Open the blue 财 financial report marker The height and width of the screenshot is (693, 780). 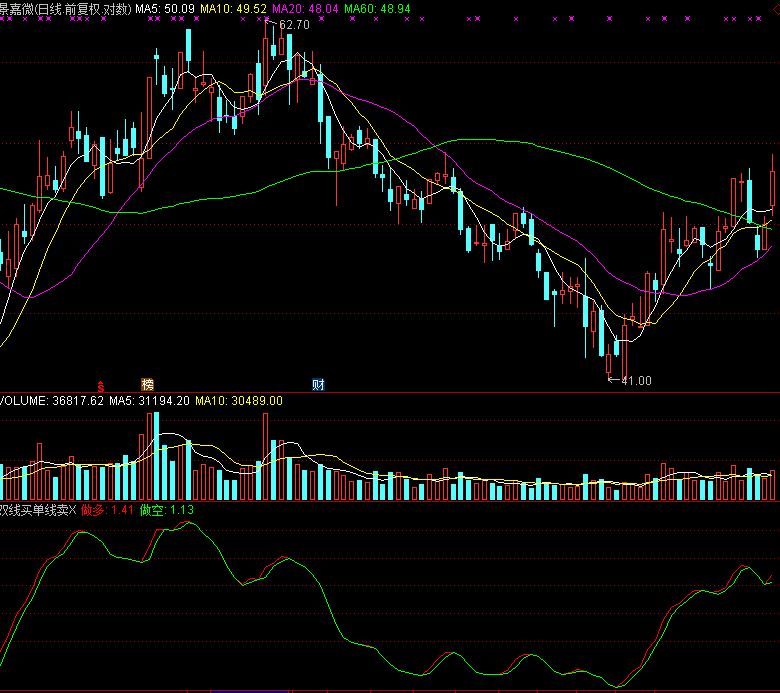(x=318, y=385)
